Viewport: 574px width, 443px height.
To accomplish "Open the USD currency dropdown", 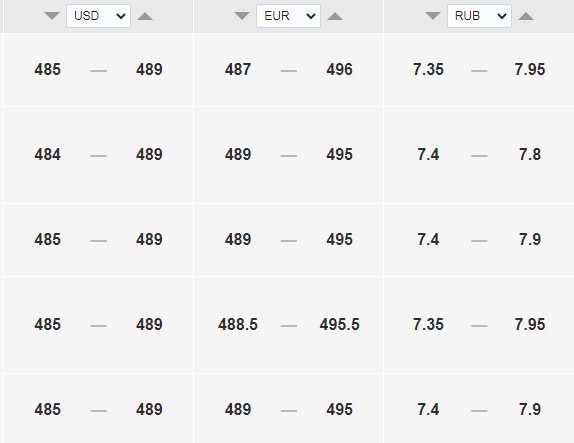I will (x=98, y=16).
